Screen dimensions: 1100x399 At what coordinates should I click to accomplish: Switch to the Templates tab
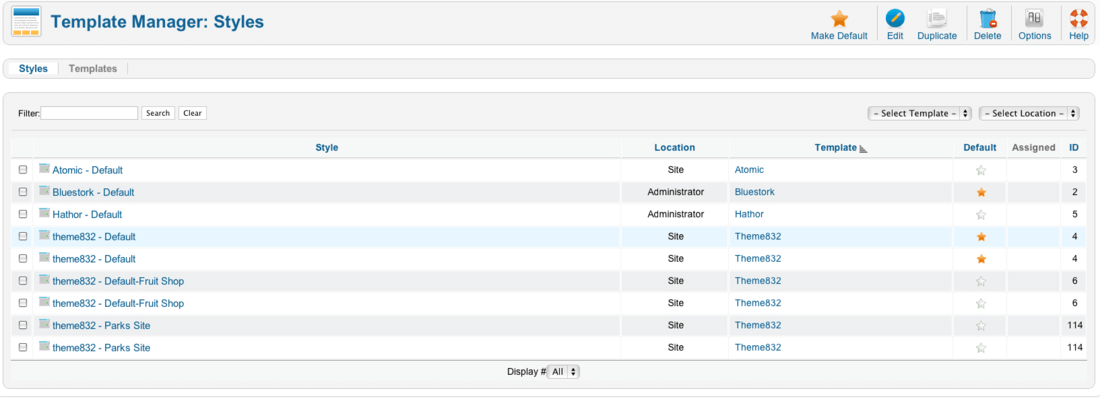pyautogui.click(x=93, y=69)
